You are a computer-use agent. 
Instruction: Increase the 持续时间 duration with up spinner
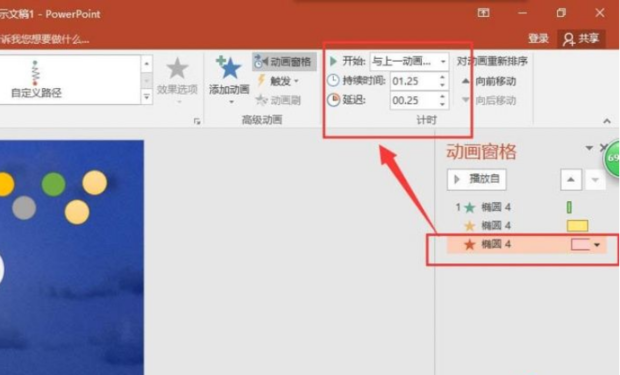click(442, 77)
